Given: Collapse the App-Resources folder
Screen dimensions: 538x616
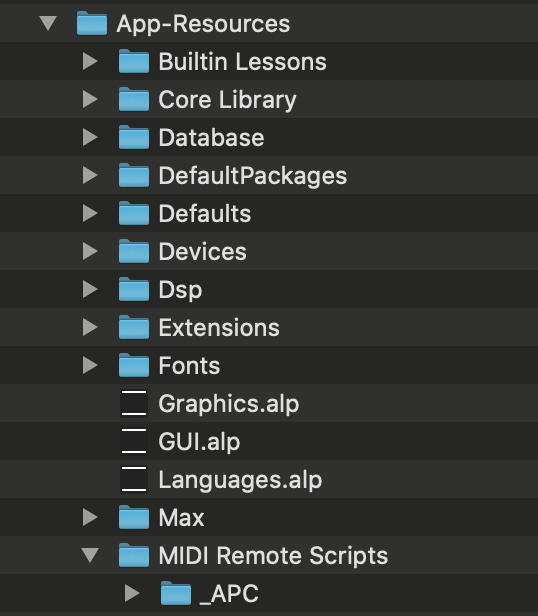Looking at the screenshot, I should click(x=48, y=23).
